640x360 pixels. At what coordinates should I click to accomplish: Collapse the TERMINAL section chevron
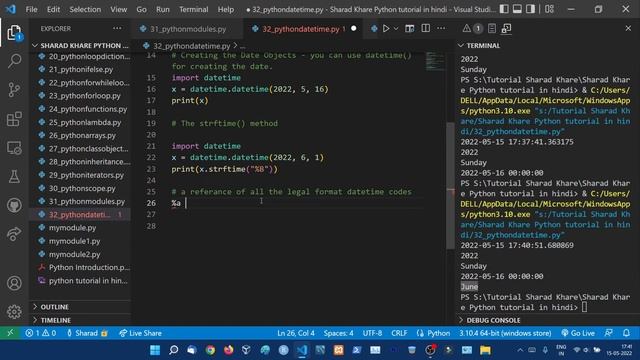(x=461, y=45)
